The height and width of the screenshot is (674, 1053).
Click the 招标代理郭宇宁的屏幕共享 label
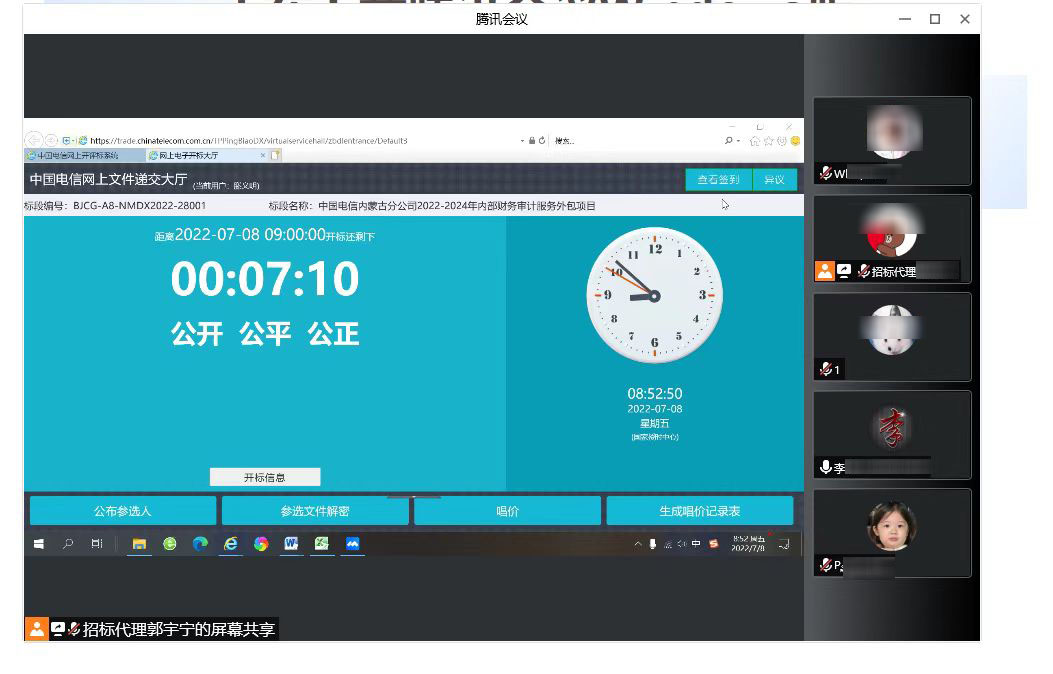(x=179, y=629)
